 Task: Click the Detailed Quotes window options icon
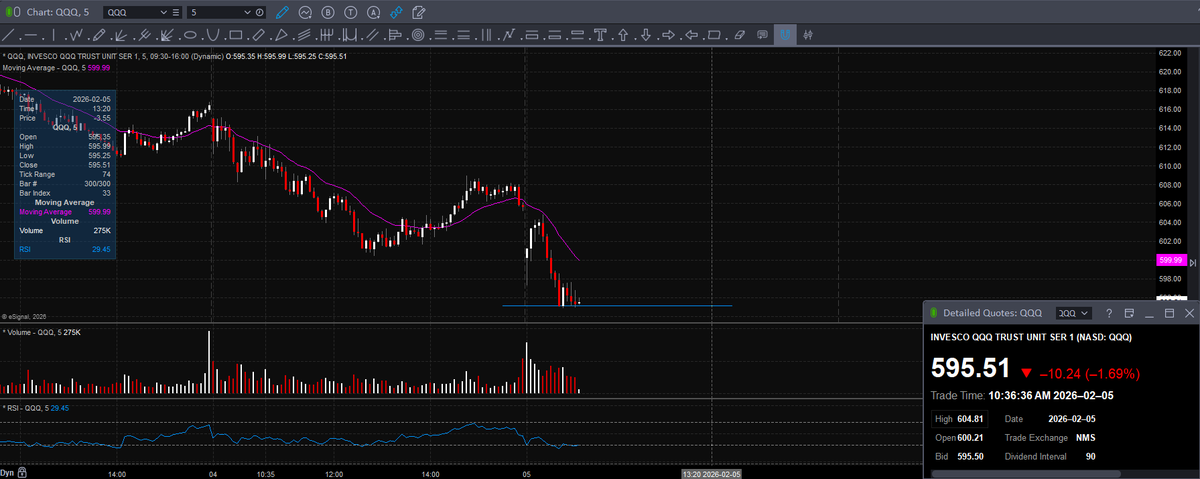point(1128,314)
